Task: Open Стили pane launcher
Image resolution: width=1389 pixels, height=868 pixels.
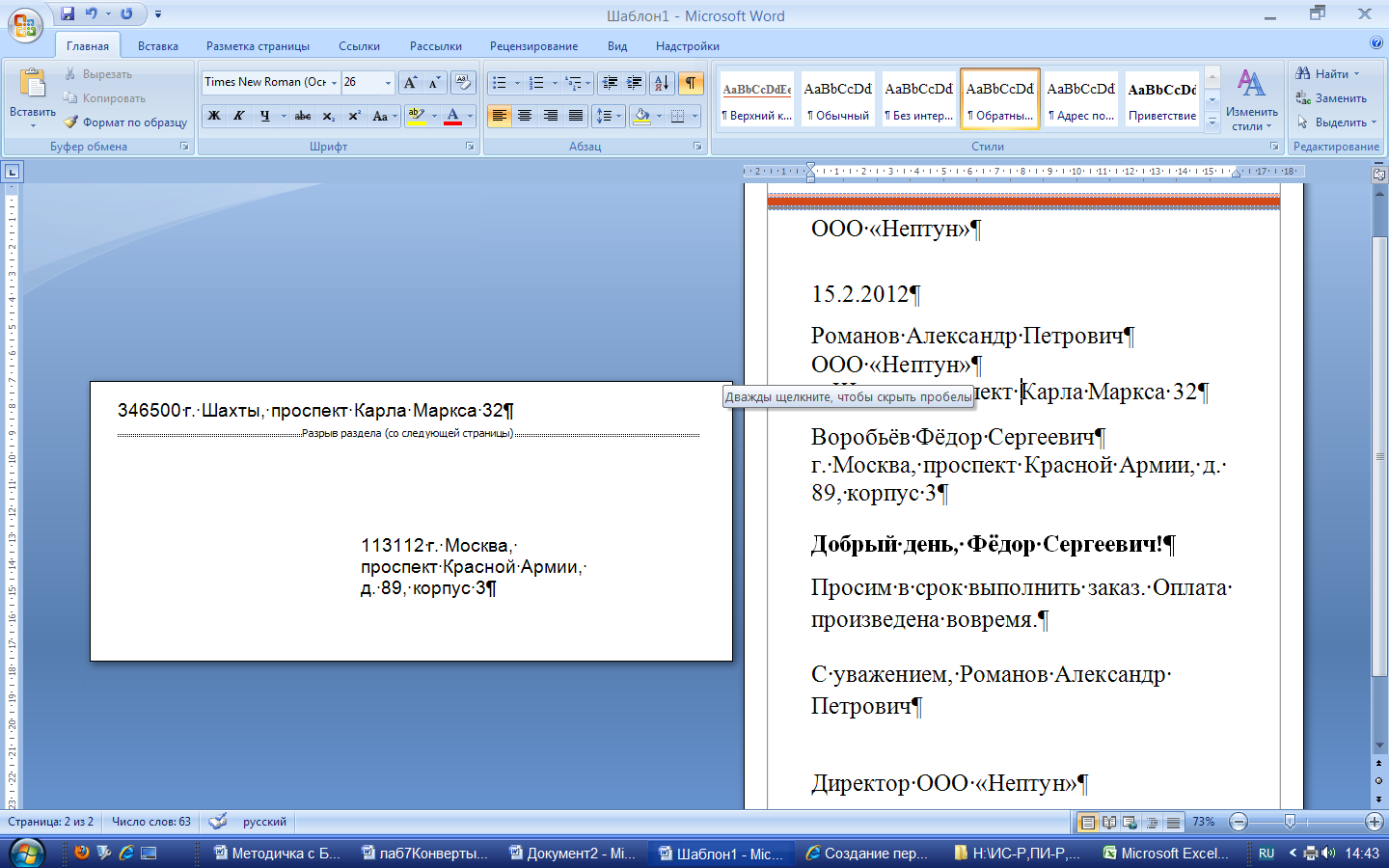Action: [1274, 147]
